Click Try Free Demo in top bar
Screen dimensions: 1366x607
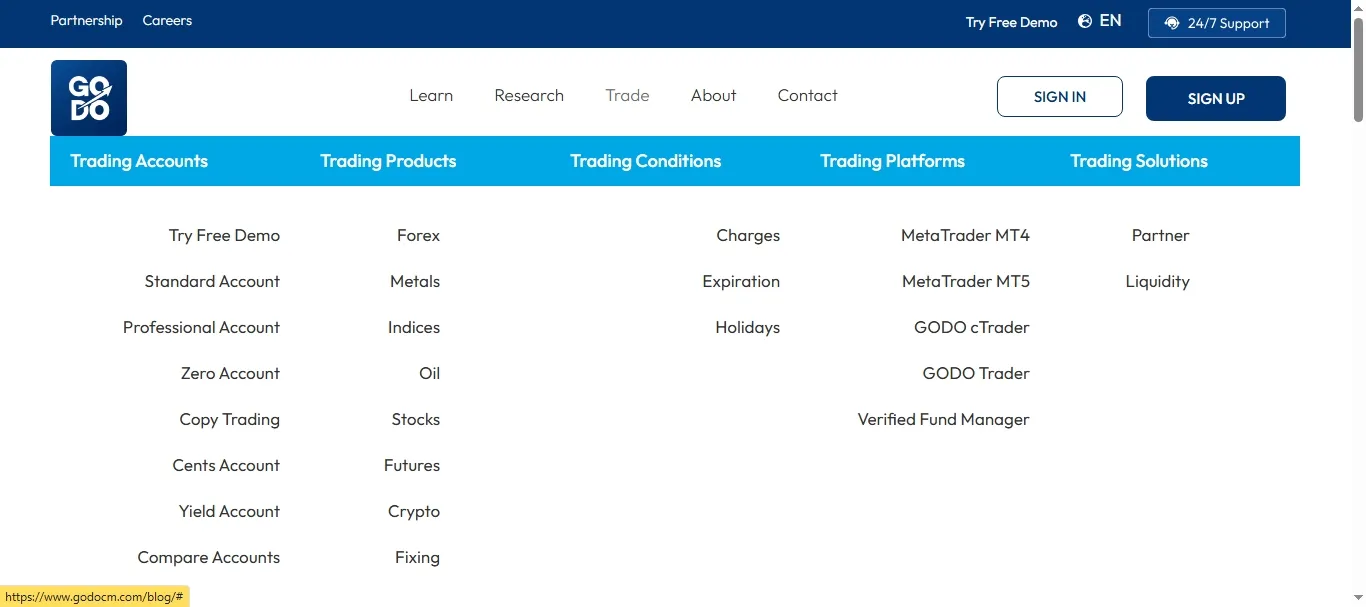[1011, 22]
